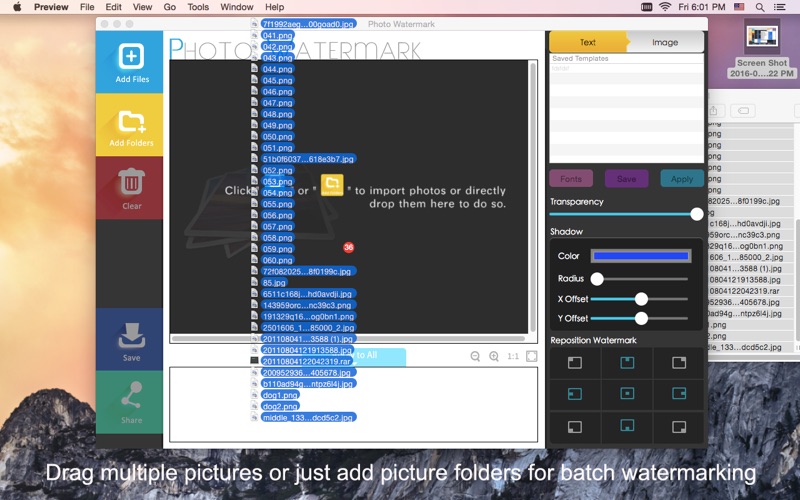Click the Clear trash icon
Screen dimensions: 800x500
pos(132,182)
